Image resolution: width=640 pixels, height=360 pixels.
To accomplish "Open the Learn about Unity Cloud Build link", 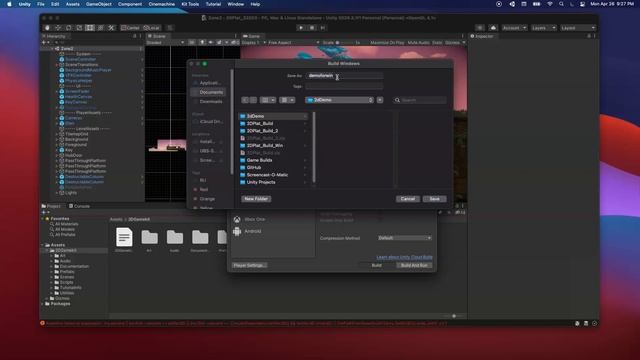I will click(404, 257).
